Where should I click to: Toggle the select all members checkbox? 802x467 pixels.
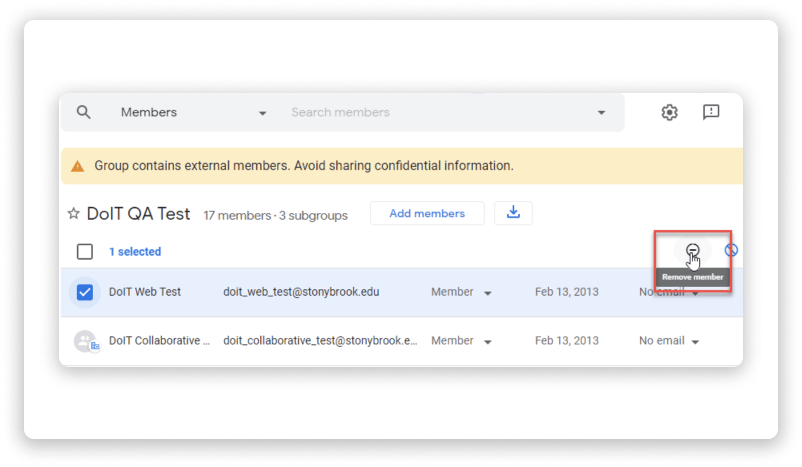pos(85,252)
